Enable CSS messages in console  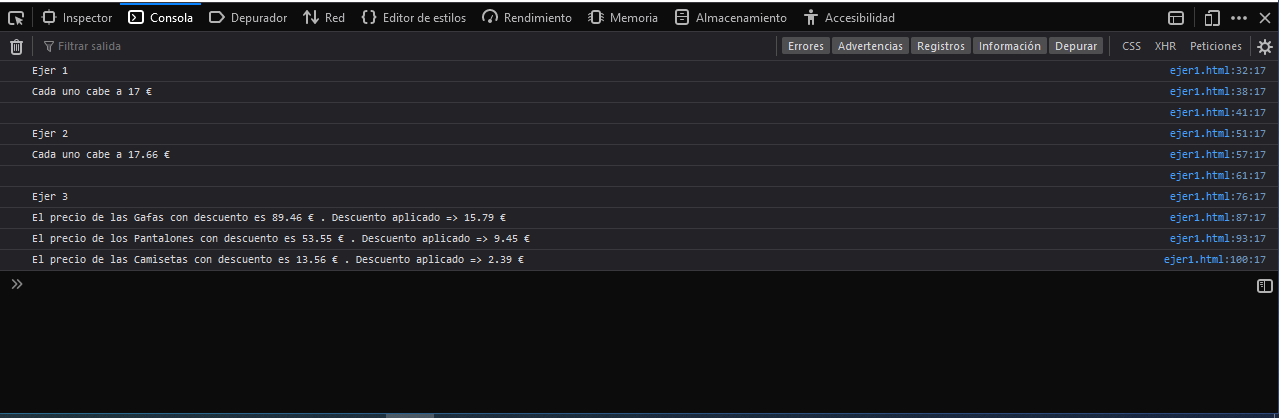[x=1131, y=46]
